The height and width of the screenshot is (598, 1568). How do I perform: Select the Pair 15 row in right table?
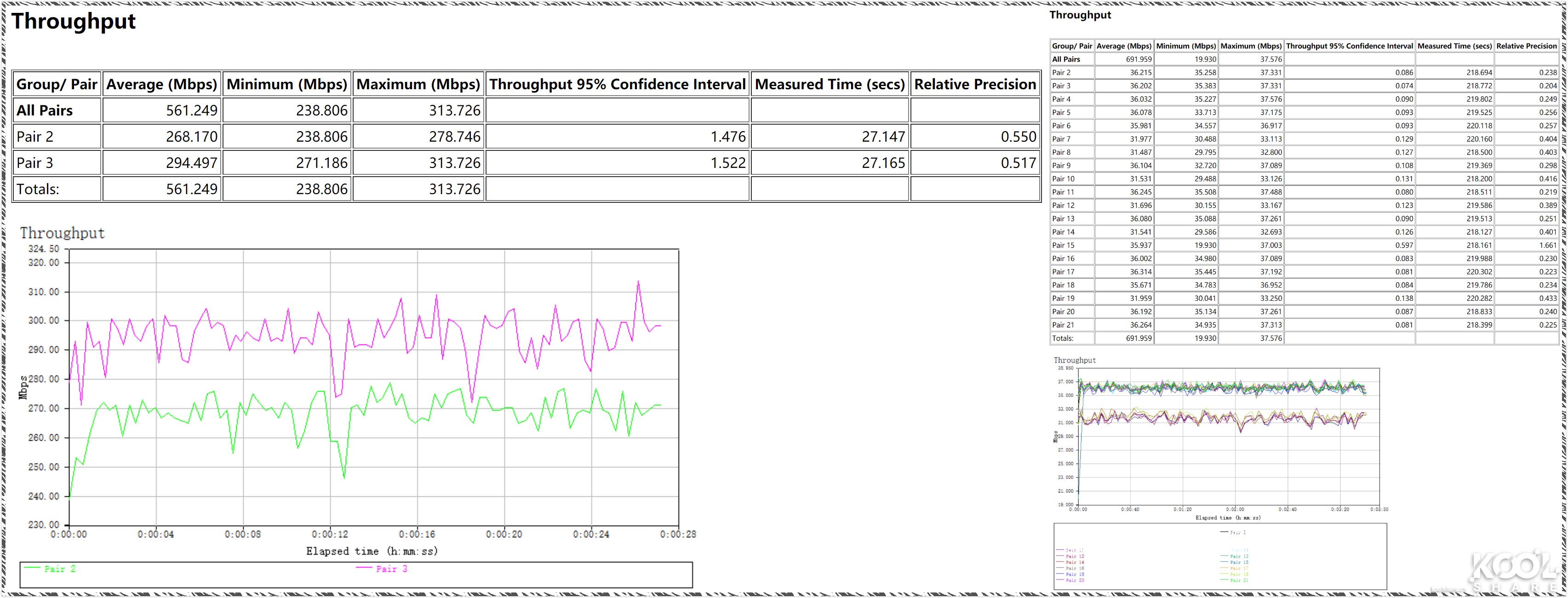pos(1064,246)
